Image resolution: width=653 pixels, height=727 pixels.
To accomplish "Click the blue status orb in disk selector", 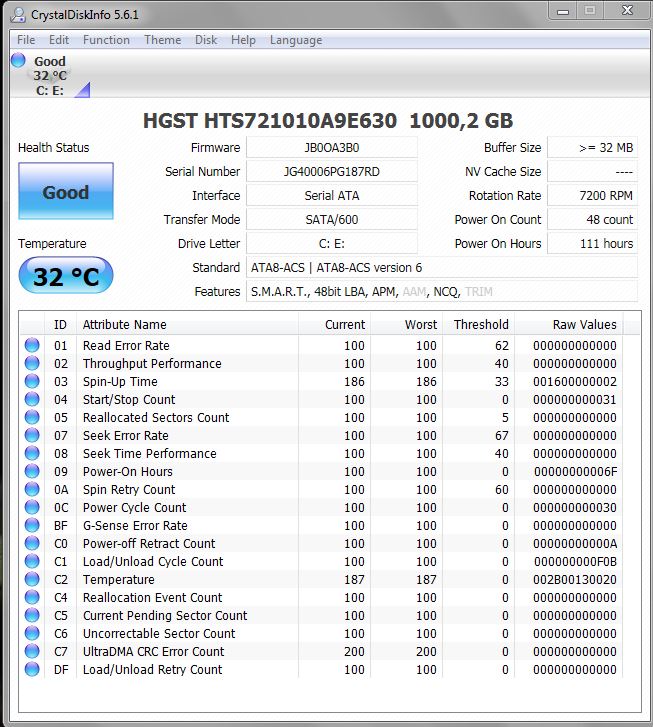I will tap(18, 60).
